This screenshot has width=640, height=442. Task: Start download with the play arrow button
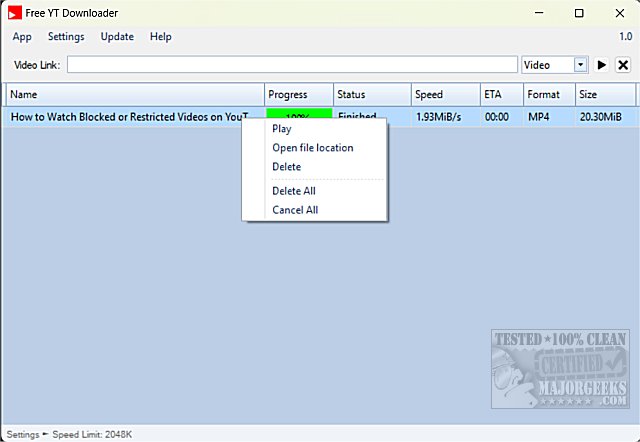coord(601,65)
